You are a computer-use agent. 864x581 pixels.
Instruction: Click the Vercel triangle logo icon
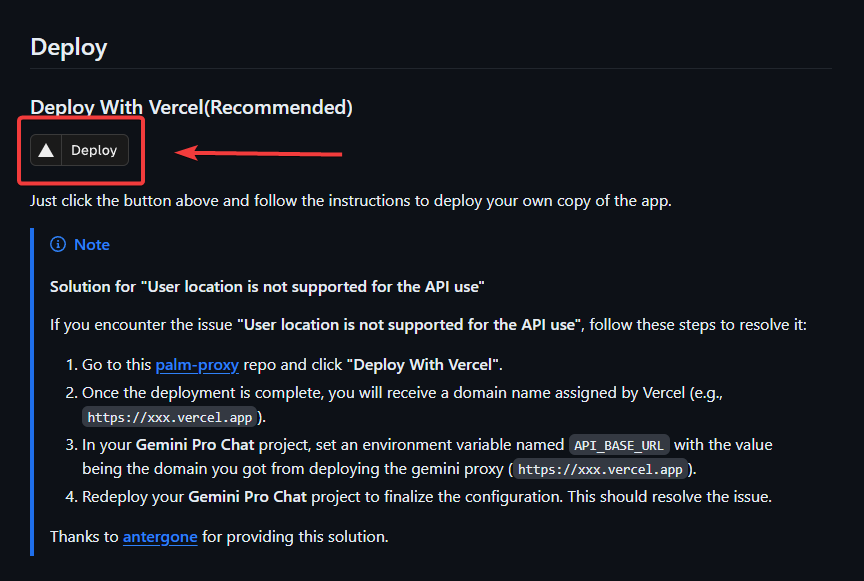[46, 150]
